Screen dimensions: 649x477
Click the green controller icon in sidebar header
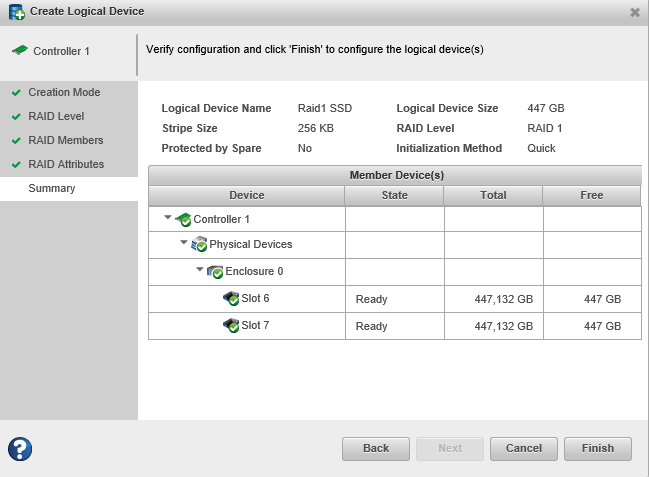pyautogui.click(x=19, y=51)
